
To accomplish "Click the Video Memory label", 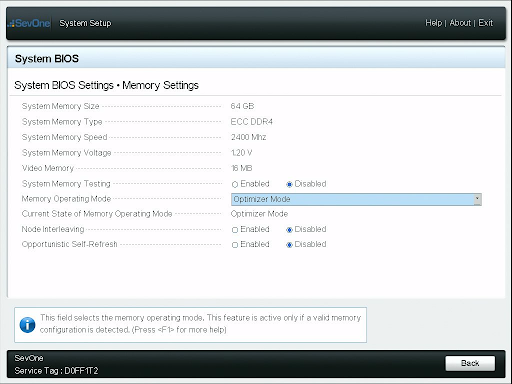I will pos(48,168).
